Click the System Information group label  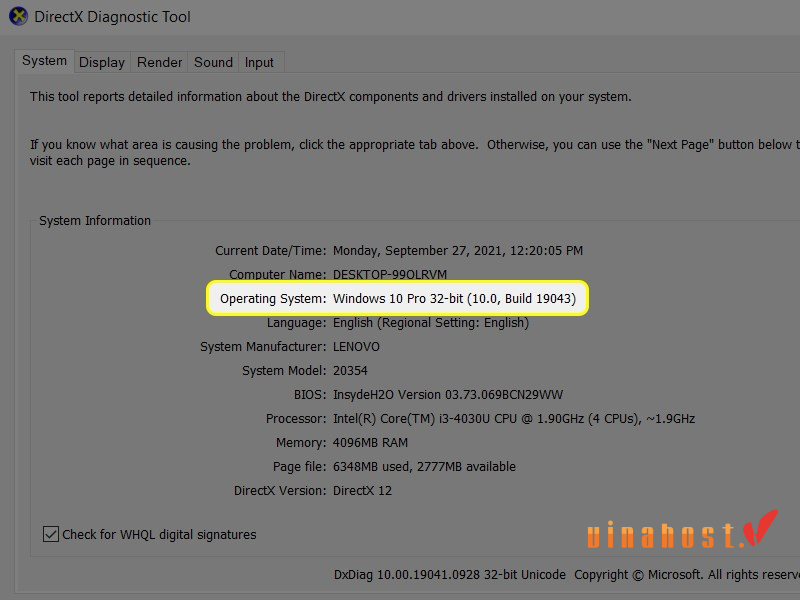point(95,221)
